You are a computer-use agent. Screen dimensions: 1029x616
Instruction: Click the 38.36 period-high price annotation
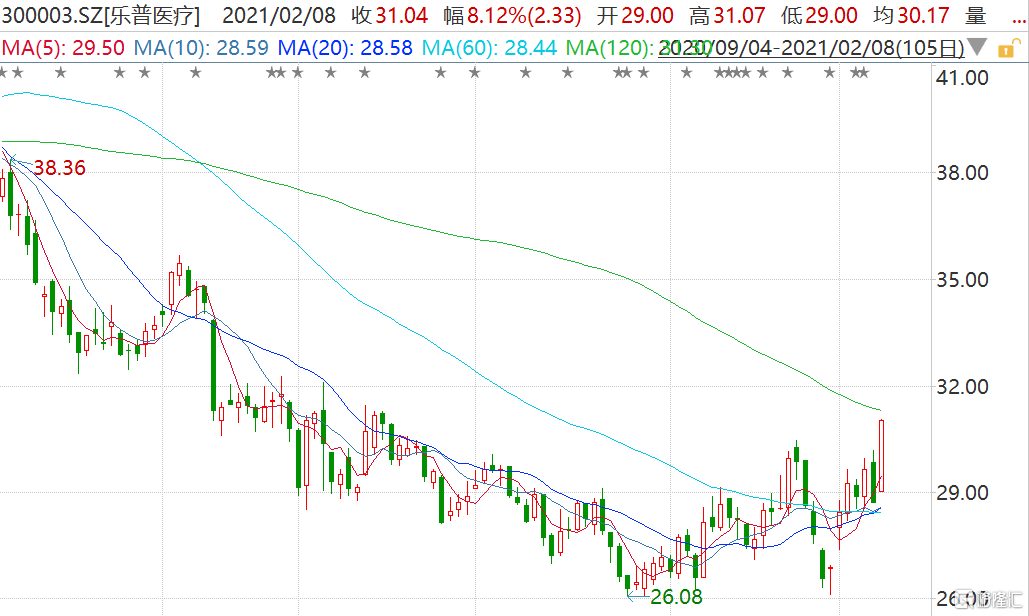coord(60,168)
